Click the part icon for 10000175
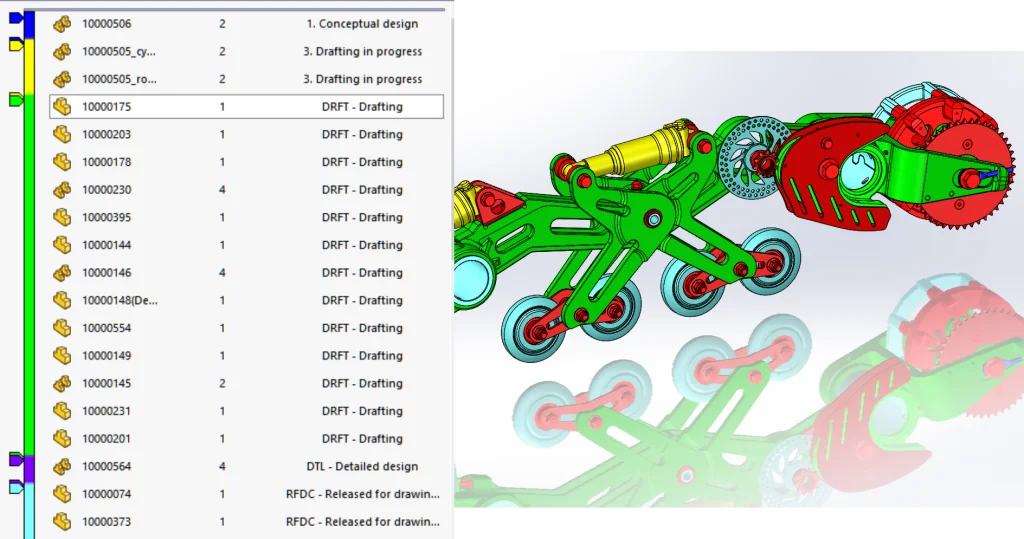Screen dimensions: 1024x539 coord(62,106)
